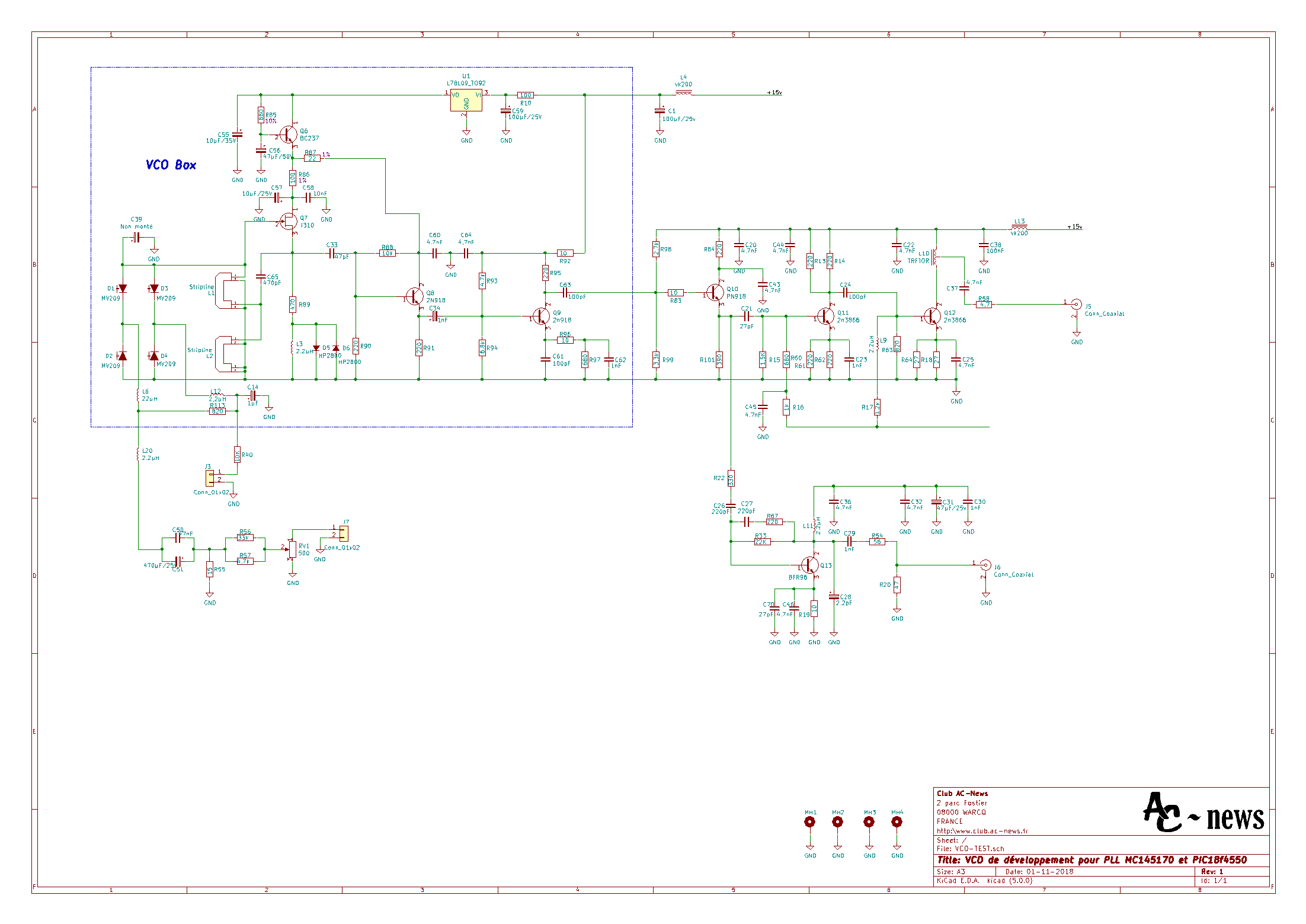The image size is (1306, 924).
Task: Click the L13 vk200 inductor symbol
Action: (x=1019, y=228)
